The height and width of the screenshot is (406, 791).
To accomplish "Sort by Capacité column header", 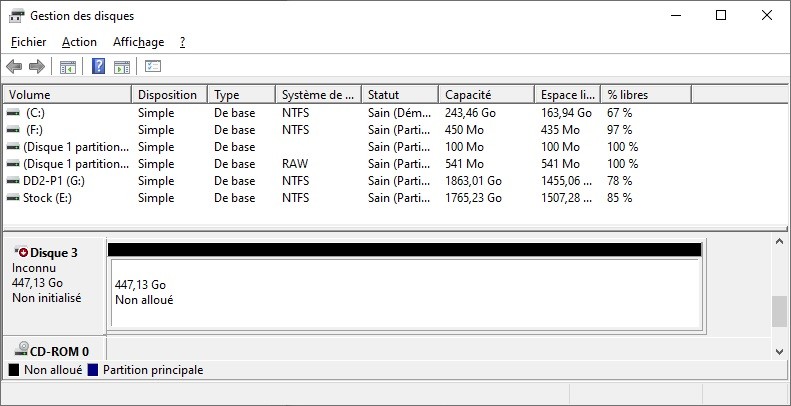I will [x=484, y=95].
